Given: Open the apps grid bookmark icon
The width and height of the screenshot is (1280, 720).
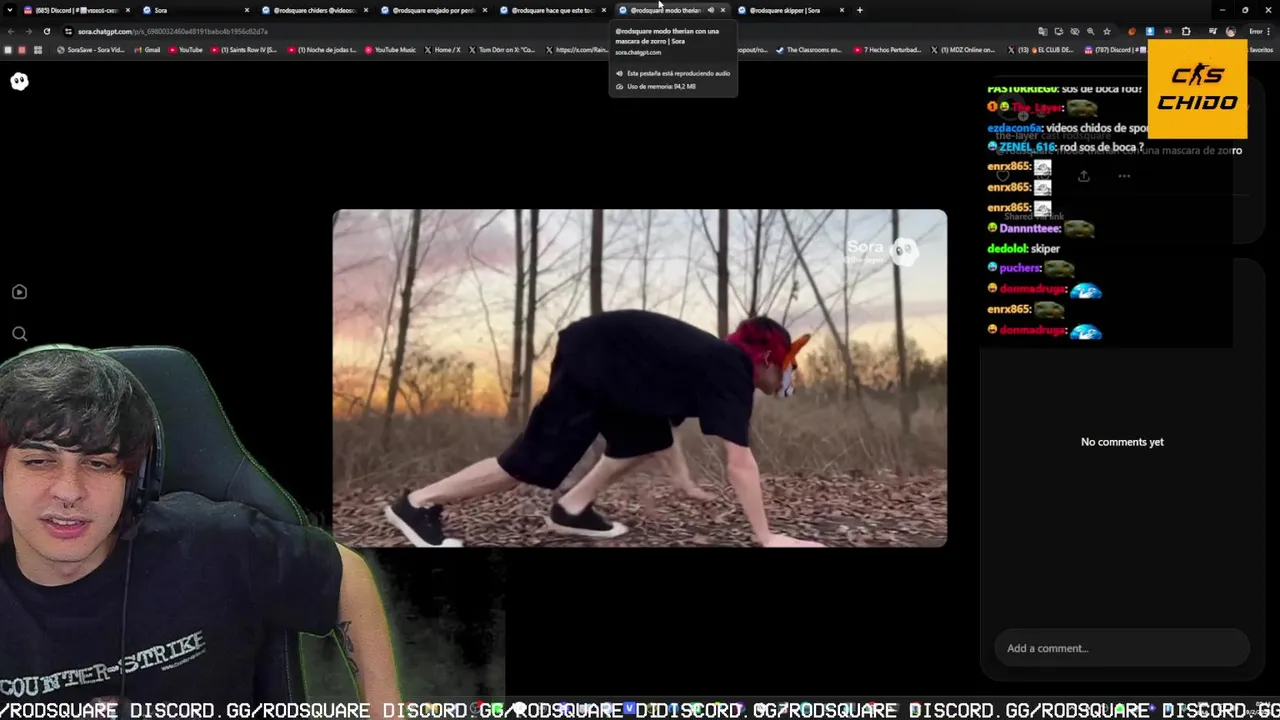Looking at the screenshot, I should pyautogui.click(x=38, y=49).
